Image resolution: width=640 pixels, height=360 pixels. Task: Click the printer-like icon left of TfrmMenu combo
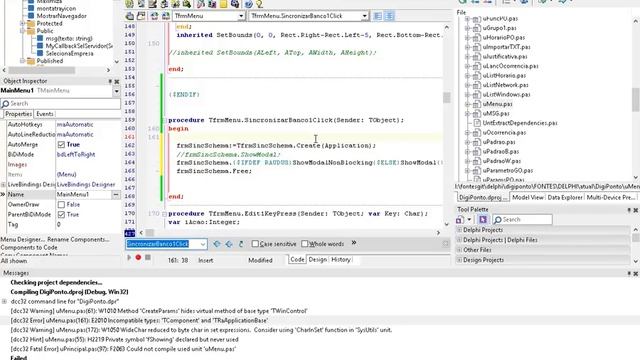click(130, 16)
